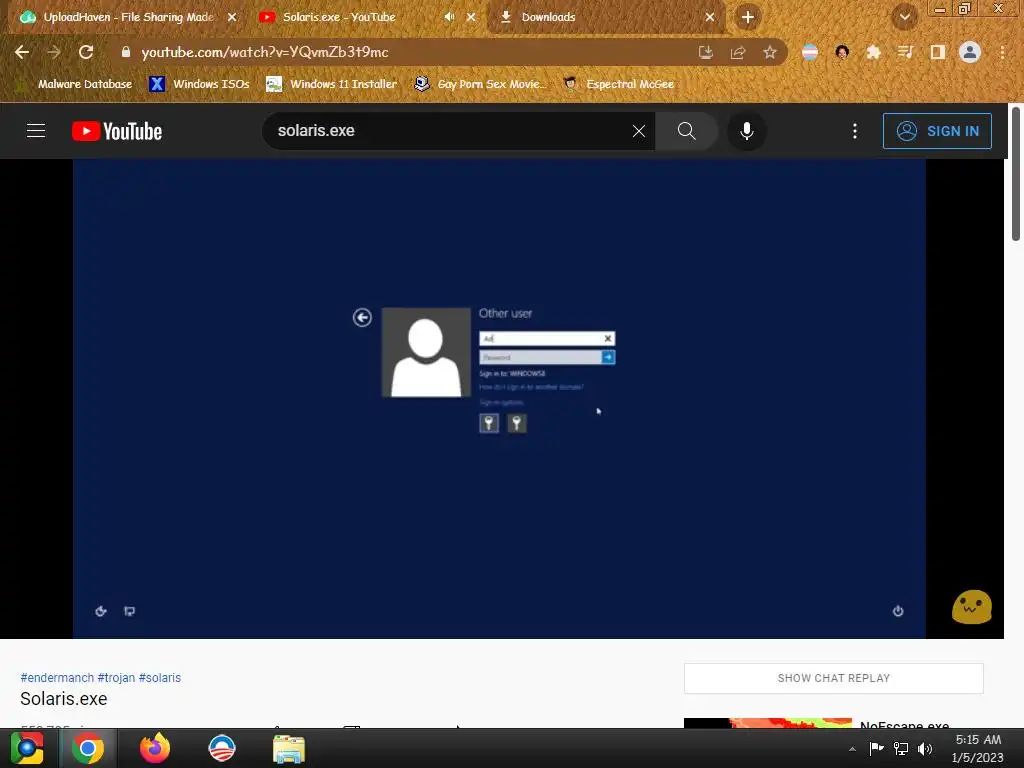Open the #solaris hashtag
The image size is (1024, 768).
160,678
